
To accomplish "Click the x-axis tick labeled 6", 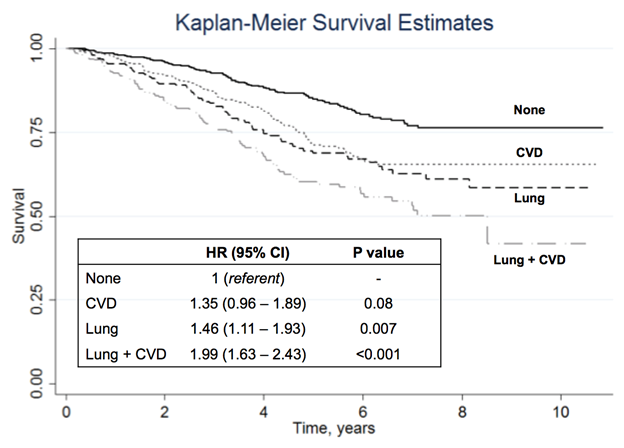I will click(361, 408).
